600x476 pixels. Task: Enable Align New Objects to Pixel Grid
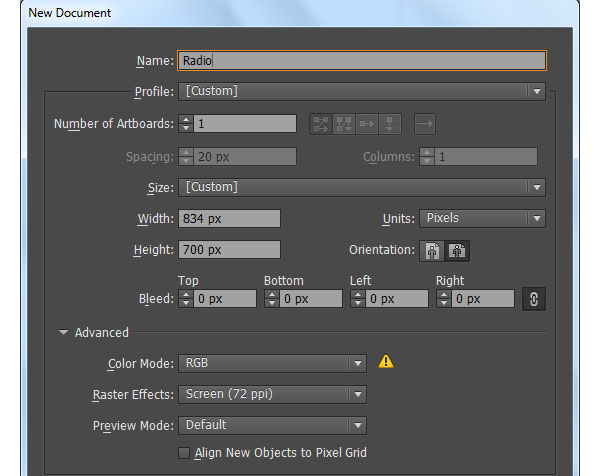pyautogui.click(x=184, y=453)
